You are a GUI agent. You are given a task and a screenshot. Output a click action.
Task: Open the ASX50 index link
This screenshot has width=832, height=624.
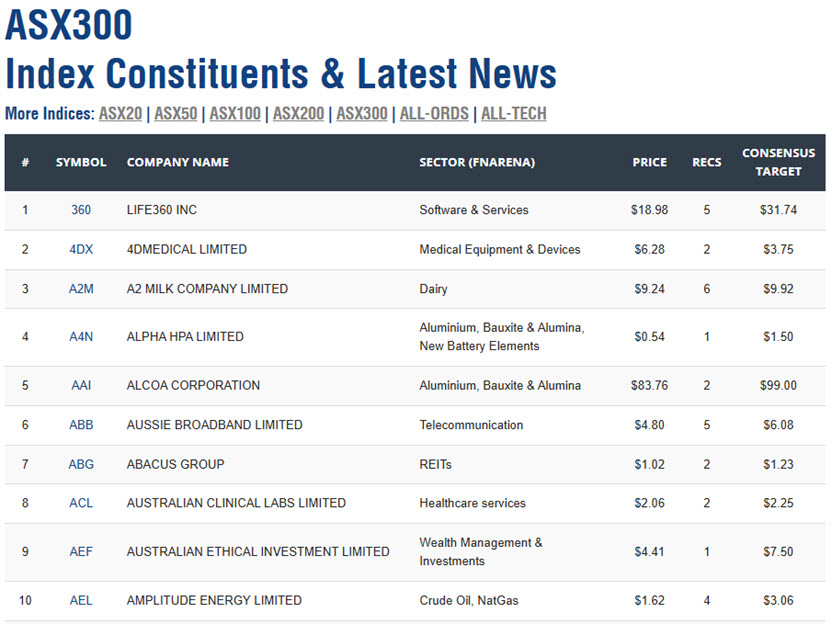(175, 113)
